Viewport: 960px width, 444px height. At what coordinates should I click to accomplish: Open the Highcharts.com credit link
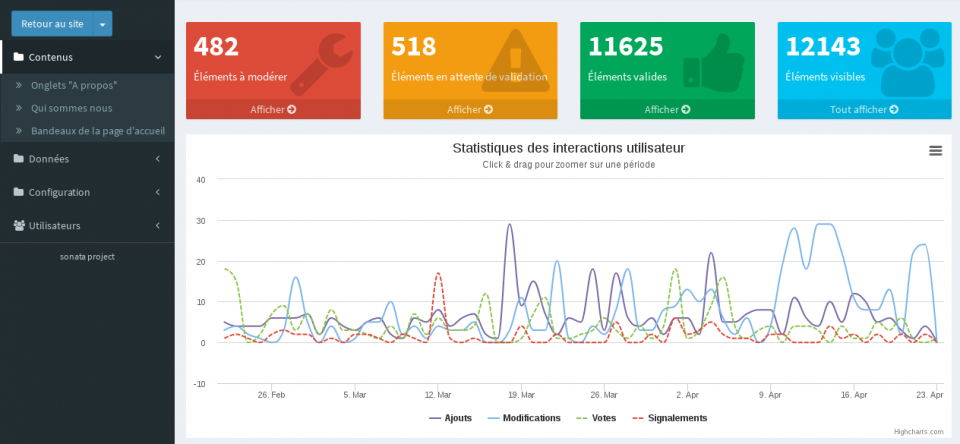[x=918, y=432]
